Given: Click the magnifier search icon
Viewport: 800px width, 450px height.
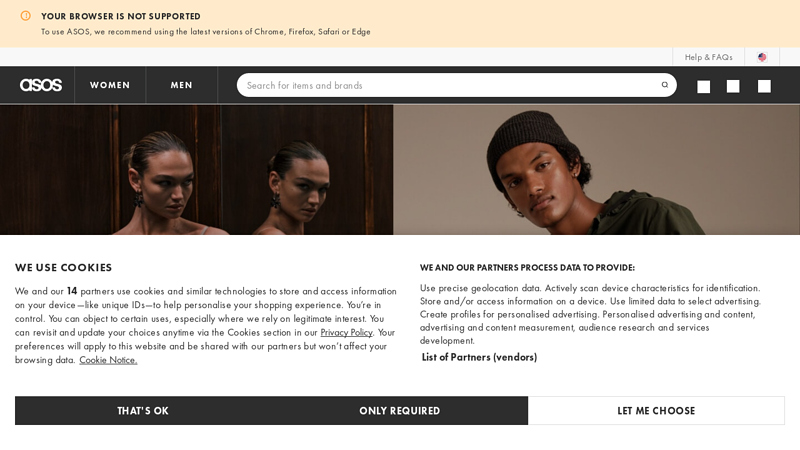Looking at the screenshot, I should point(665,85).
